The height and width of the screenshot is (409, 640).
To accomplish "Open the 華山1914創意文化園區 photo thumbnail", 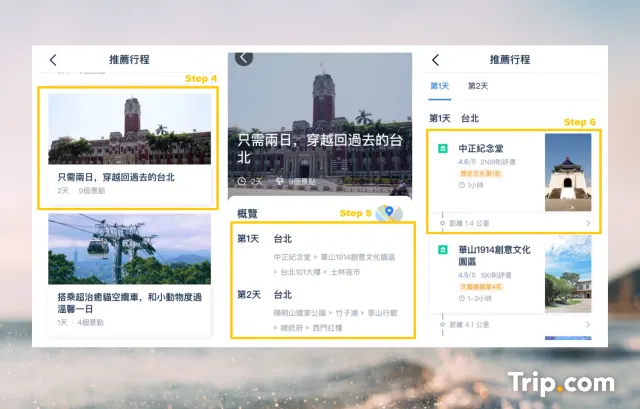I will (x=568, y=274).
